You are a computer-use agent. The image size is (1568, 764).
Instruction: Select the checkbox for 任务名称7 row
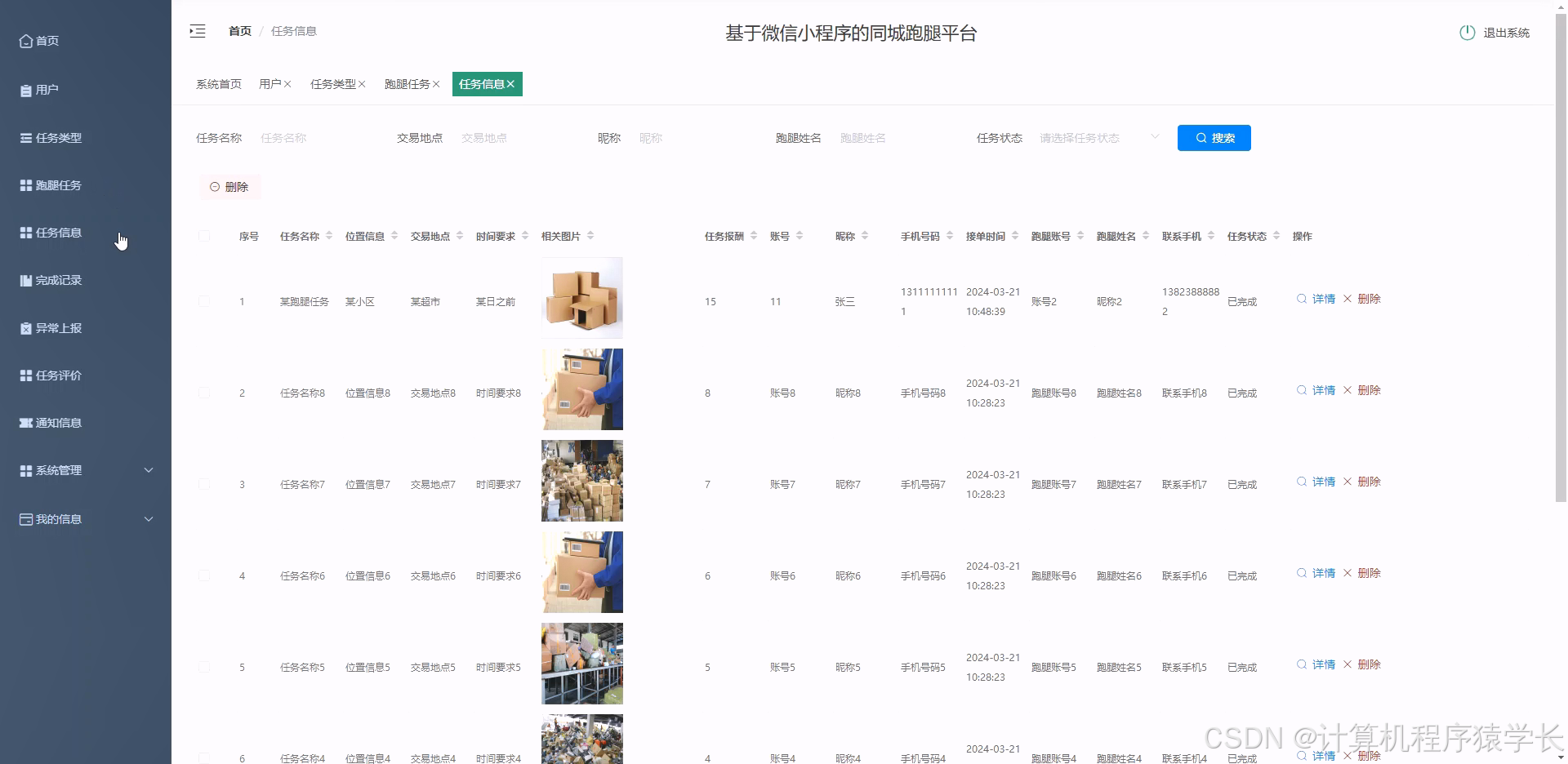pos(204,484)
